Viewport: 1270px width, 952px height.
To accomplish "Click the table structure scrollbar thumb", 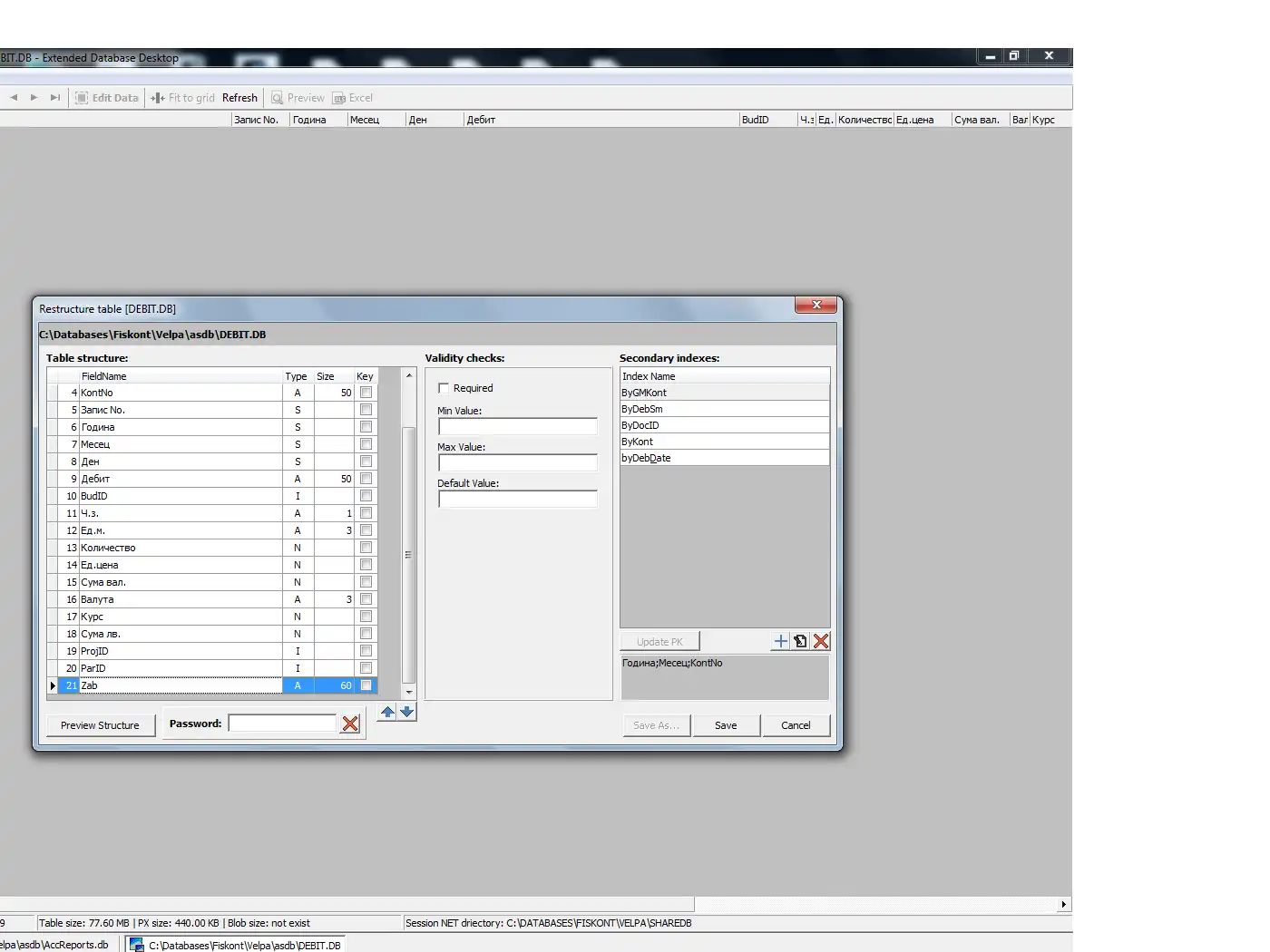I will [409, 554].
